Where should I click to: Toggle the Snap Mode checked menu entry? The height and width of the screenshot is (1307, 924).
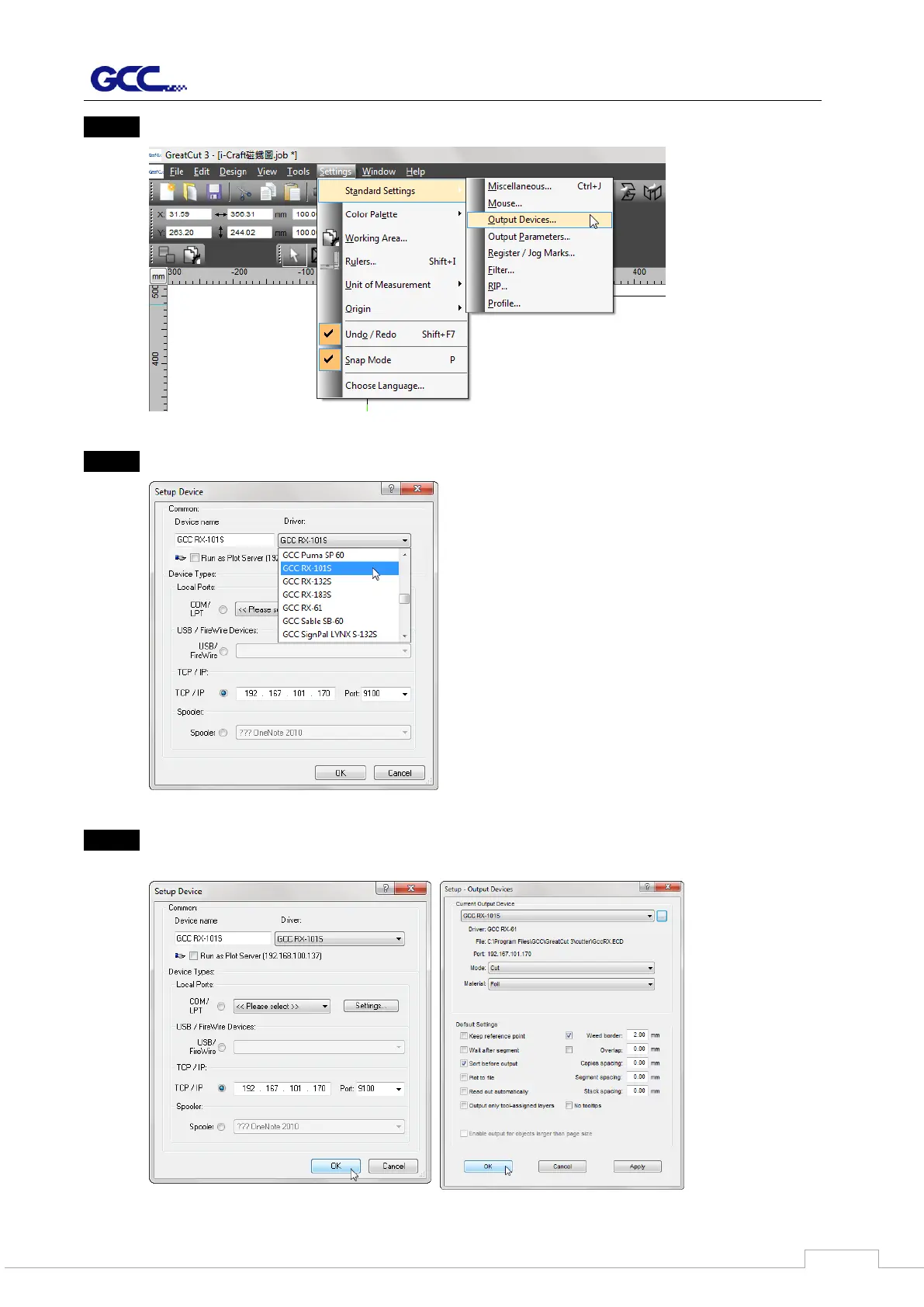(394, 360)
